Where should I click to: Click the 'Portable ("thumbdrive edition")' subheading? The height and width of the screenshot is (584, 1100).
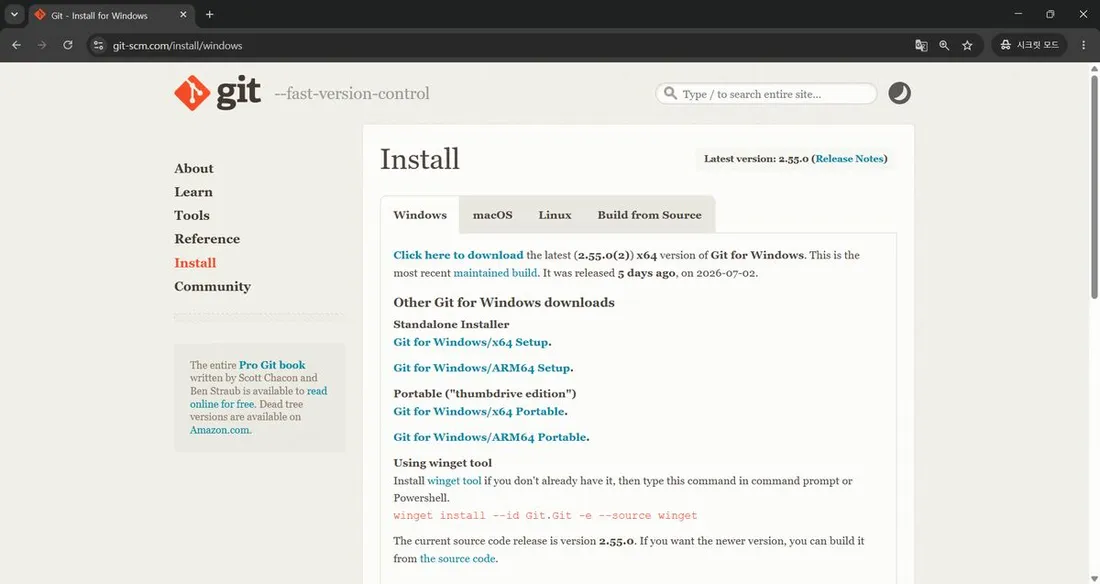(485, 394)
